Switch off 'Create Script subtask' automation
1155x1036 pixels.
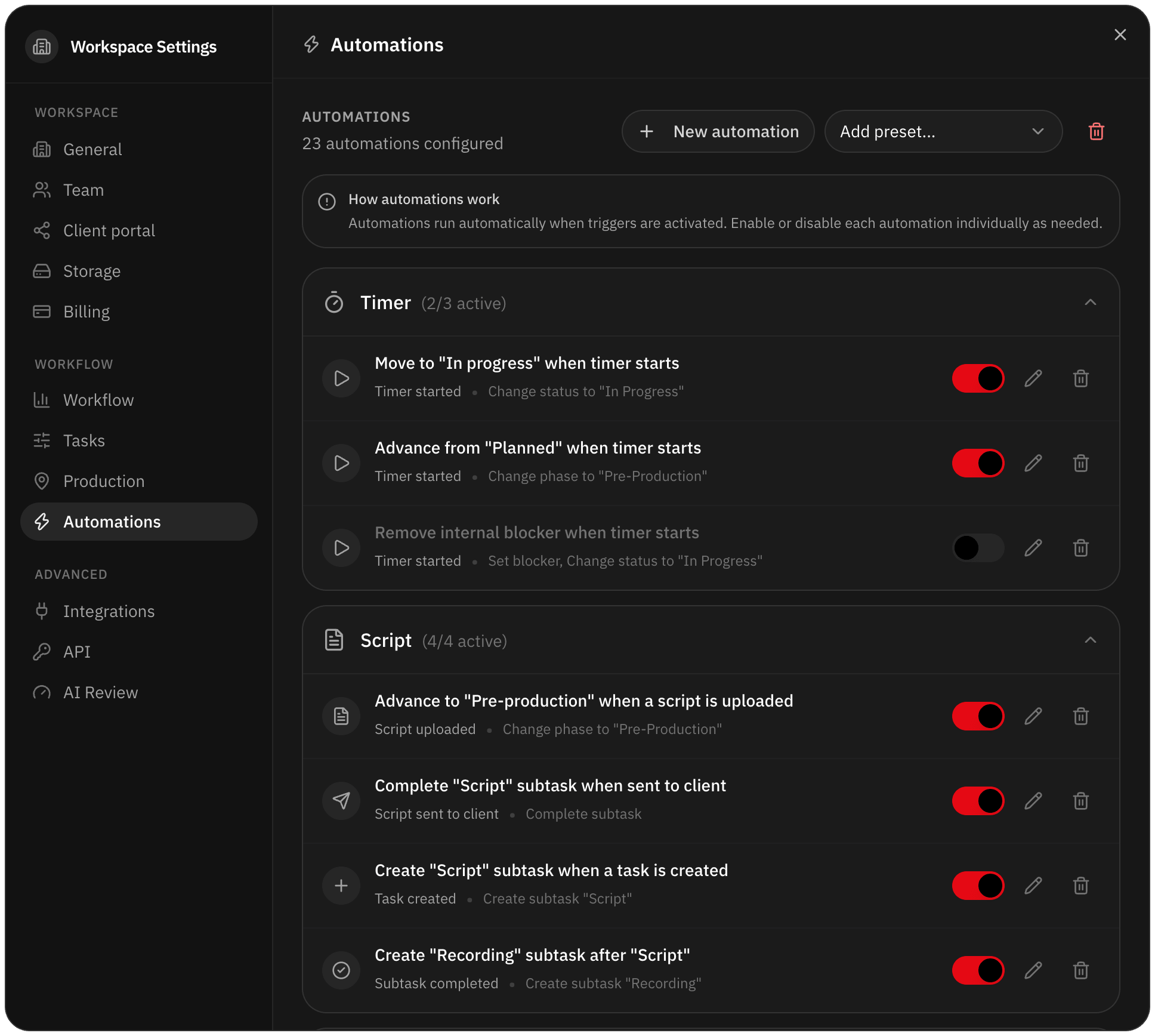[978, 886]
